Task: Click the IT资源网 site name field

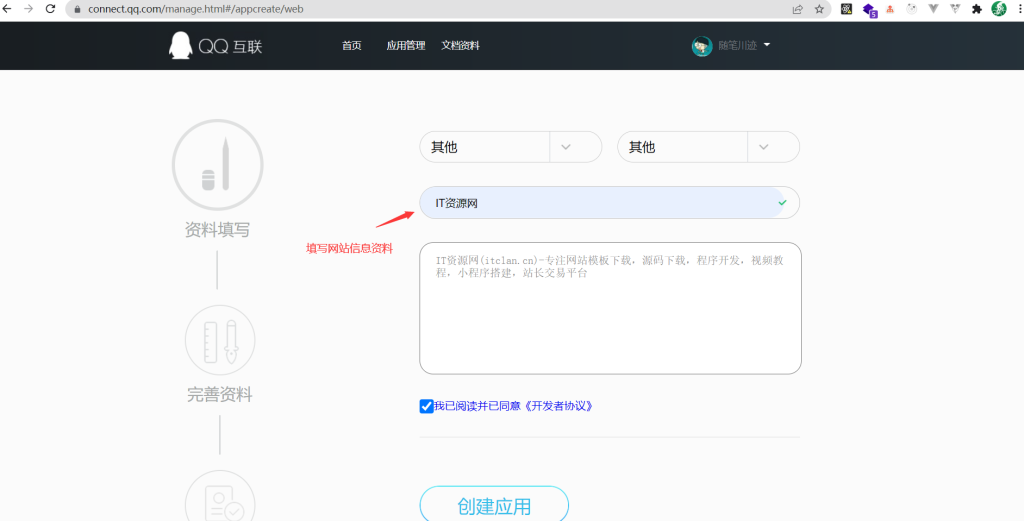Action: coord(609,203)
